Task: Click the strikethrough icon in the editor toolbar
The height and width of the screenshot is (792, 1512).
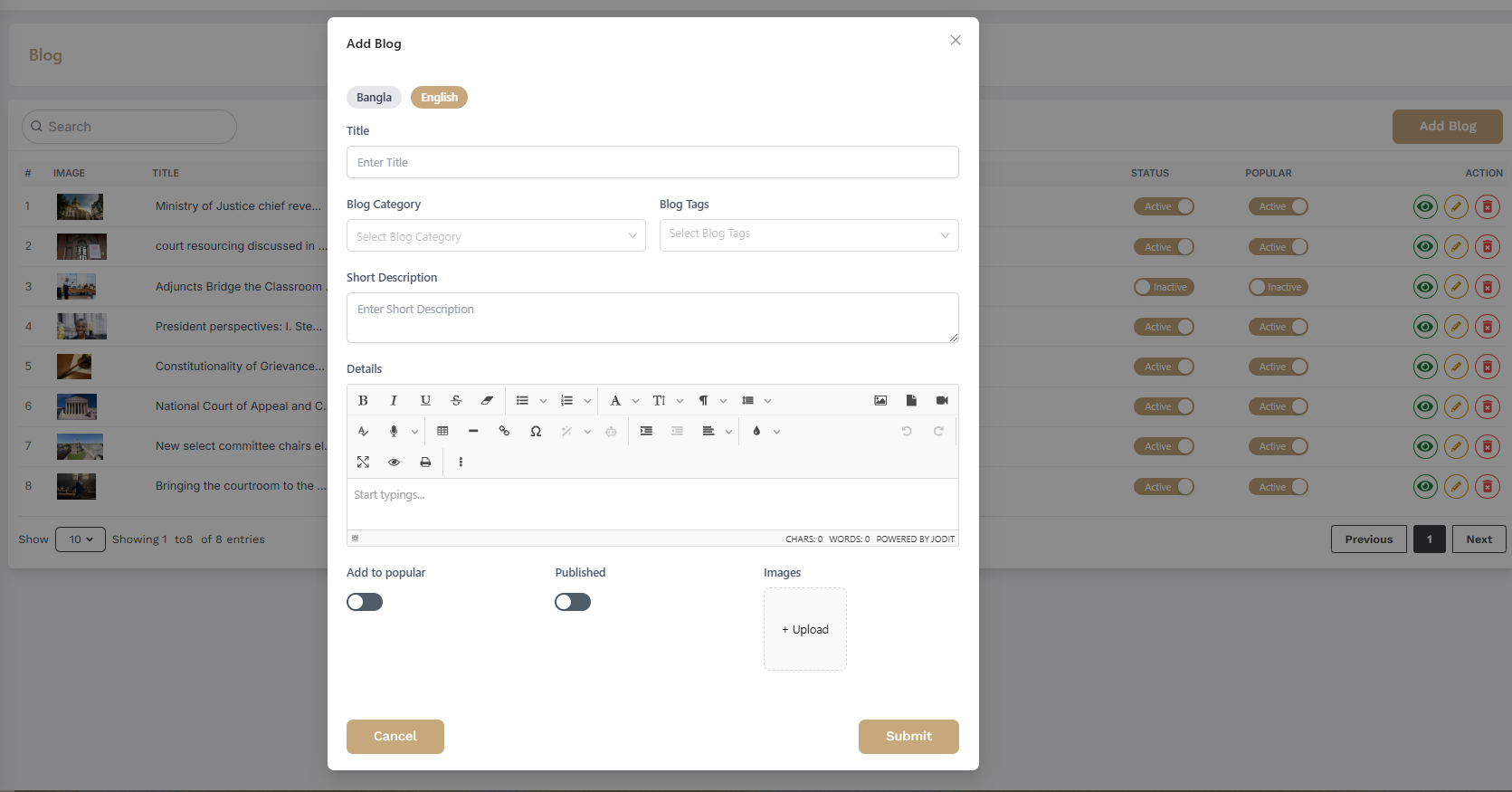Action: [456, 400]
